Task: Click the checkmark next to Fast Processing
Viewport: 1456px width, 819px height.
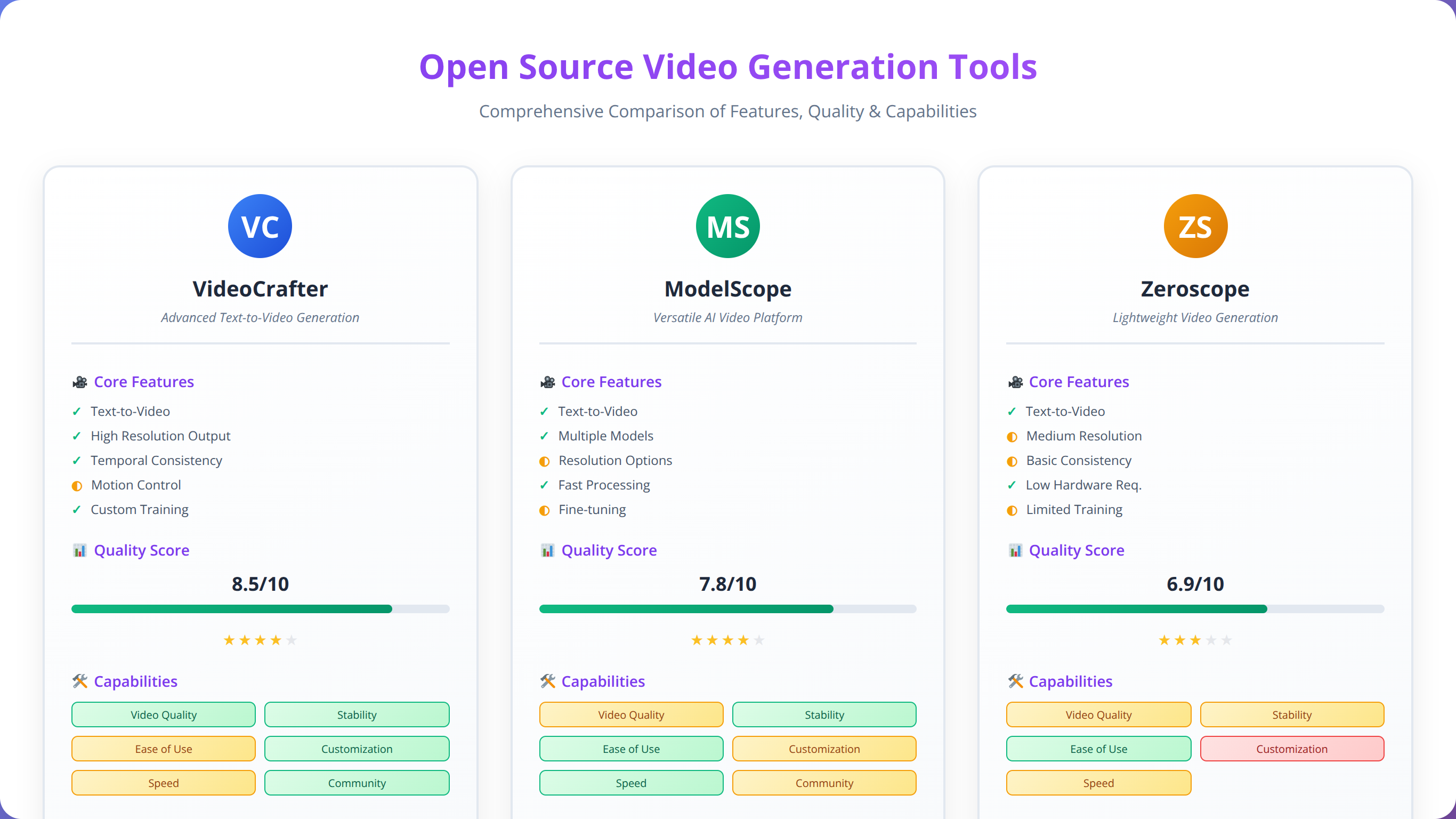Action: coord(544,485)
